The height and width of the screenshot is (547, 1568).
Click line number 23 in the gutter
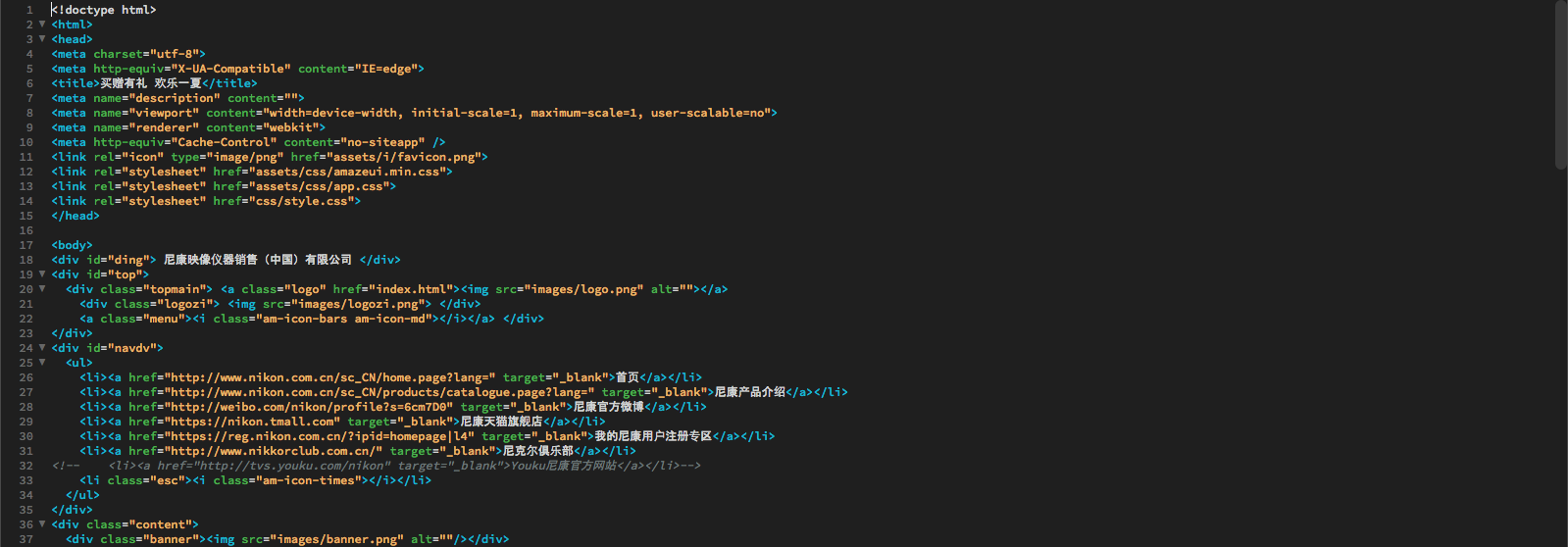(x=26, y=333)
